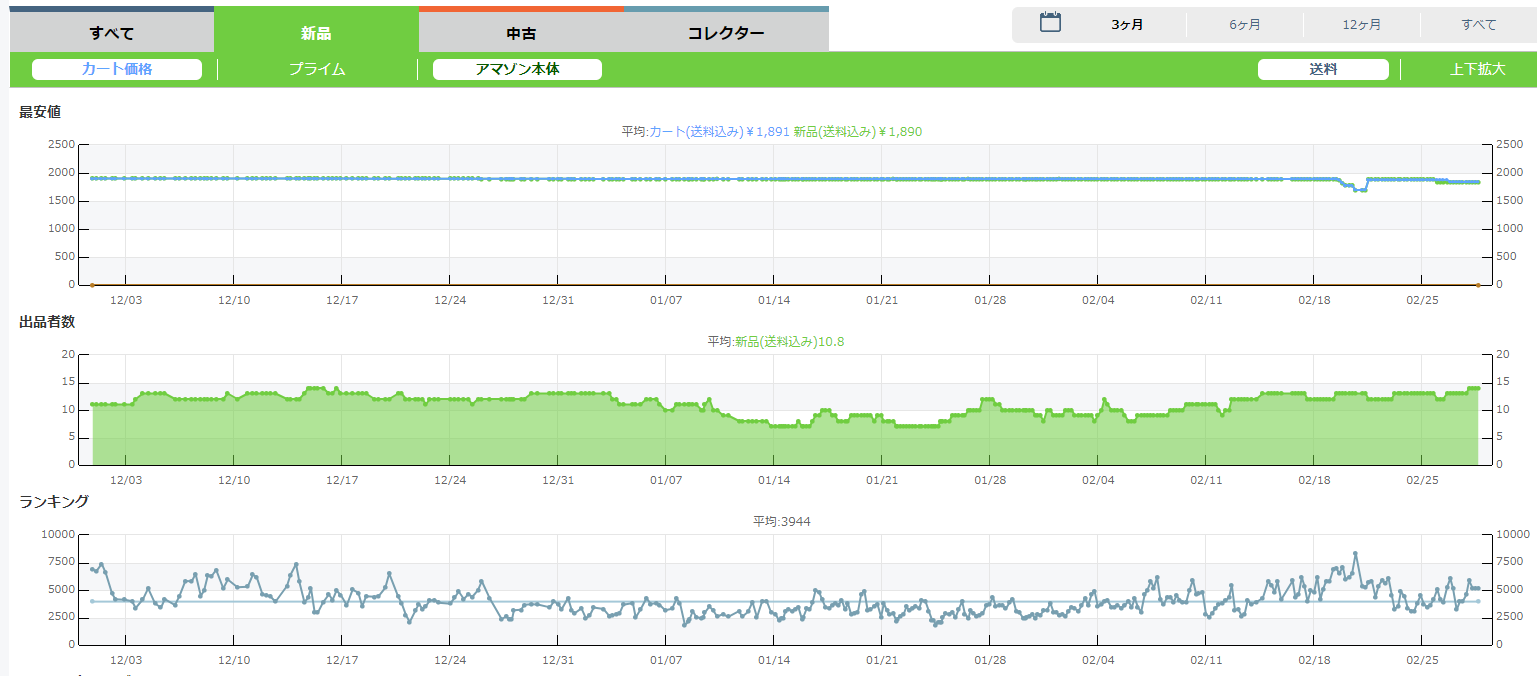
Task: Open the 中古 tab
Action: click(x=521, y=33)
